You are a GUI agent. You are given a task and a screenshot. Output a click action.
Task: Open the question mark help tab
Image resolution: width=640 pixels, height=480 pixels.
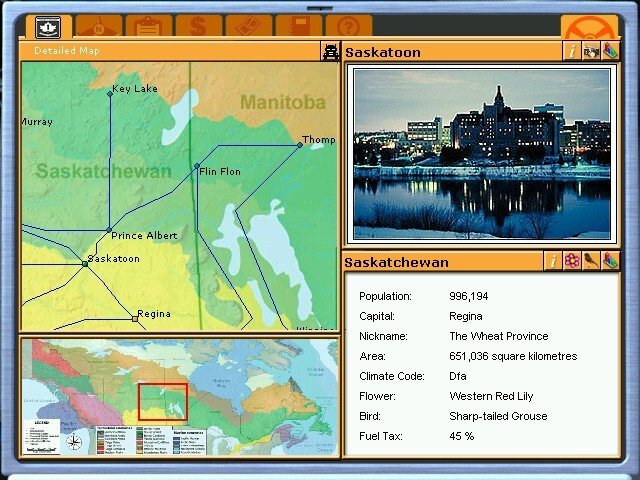pyautogui.click(x=349, y=27)
